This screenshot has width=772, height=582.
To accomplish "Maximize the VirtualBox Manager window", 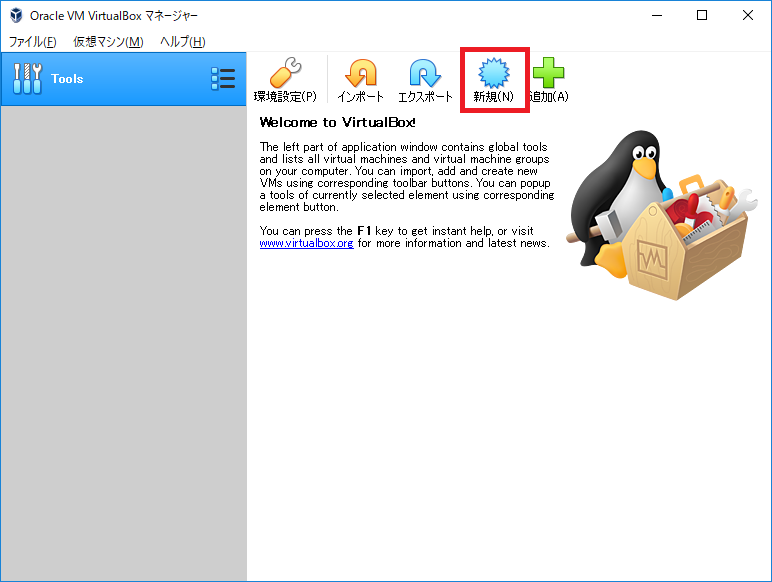I will (x=702, y=15).
